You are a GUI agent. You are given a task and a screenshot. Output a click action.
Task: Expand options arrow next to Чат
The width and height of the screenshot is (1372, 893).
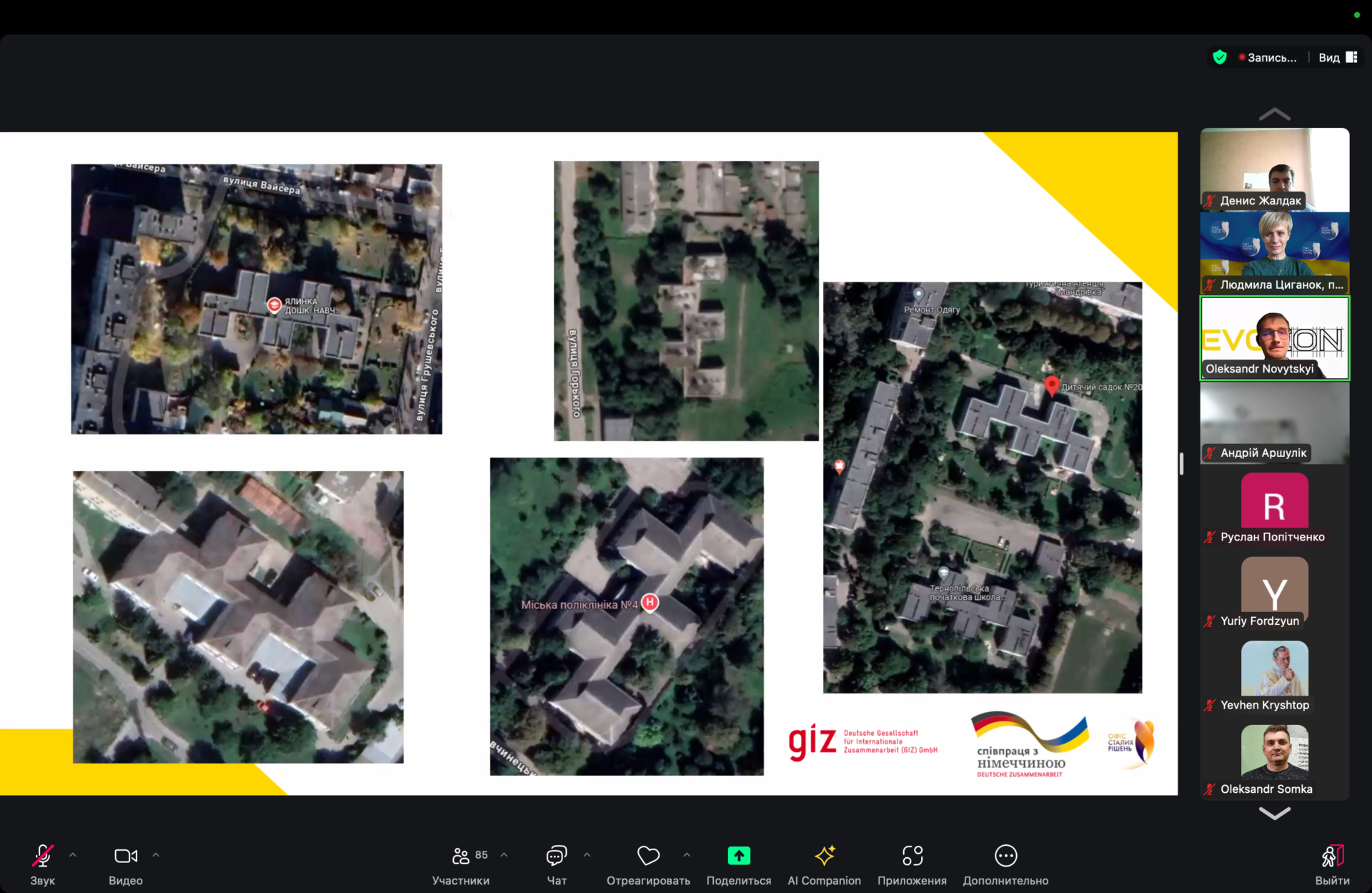coord(587,855)
